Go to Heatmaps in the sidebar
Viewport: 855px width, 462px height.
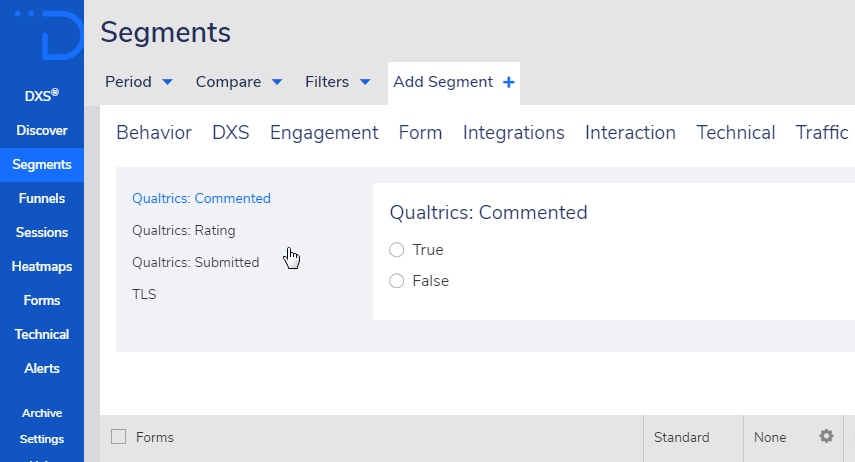[x=42, y=266]
